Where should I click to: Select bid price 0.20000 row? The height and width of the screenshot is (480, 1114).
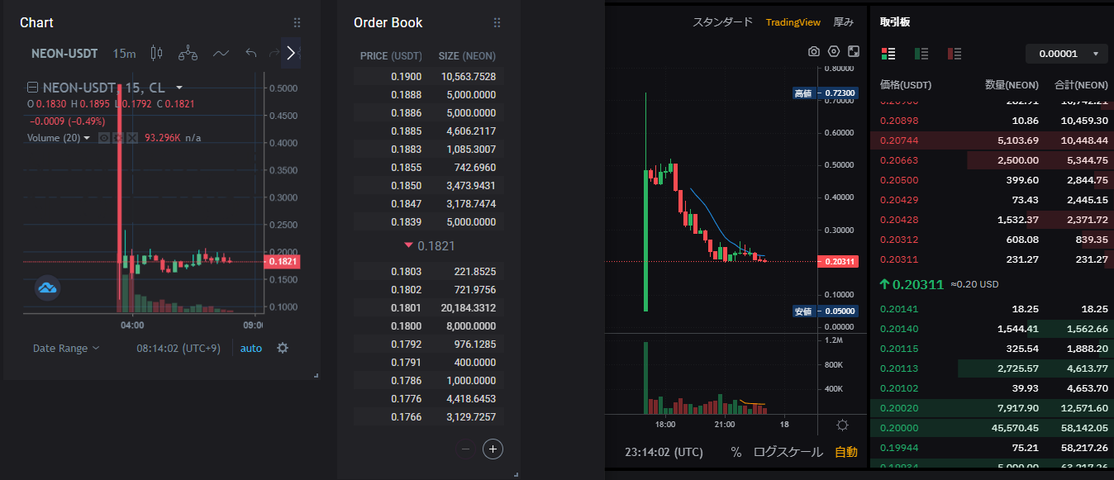coord(992,428)
